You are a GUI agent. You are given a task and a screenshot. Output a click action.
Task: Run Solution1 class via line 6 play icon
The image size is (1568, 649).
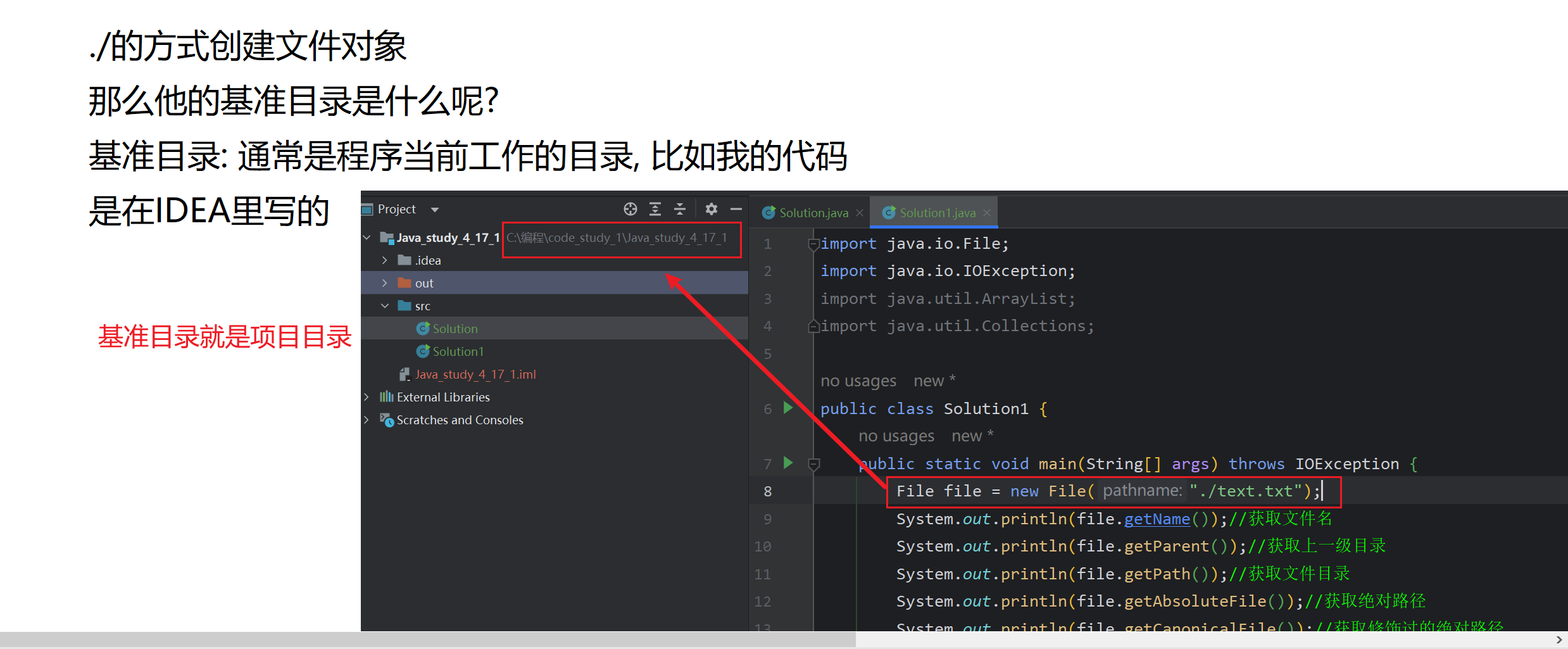click(787, 408)
